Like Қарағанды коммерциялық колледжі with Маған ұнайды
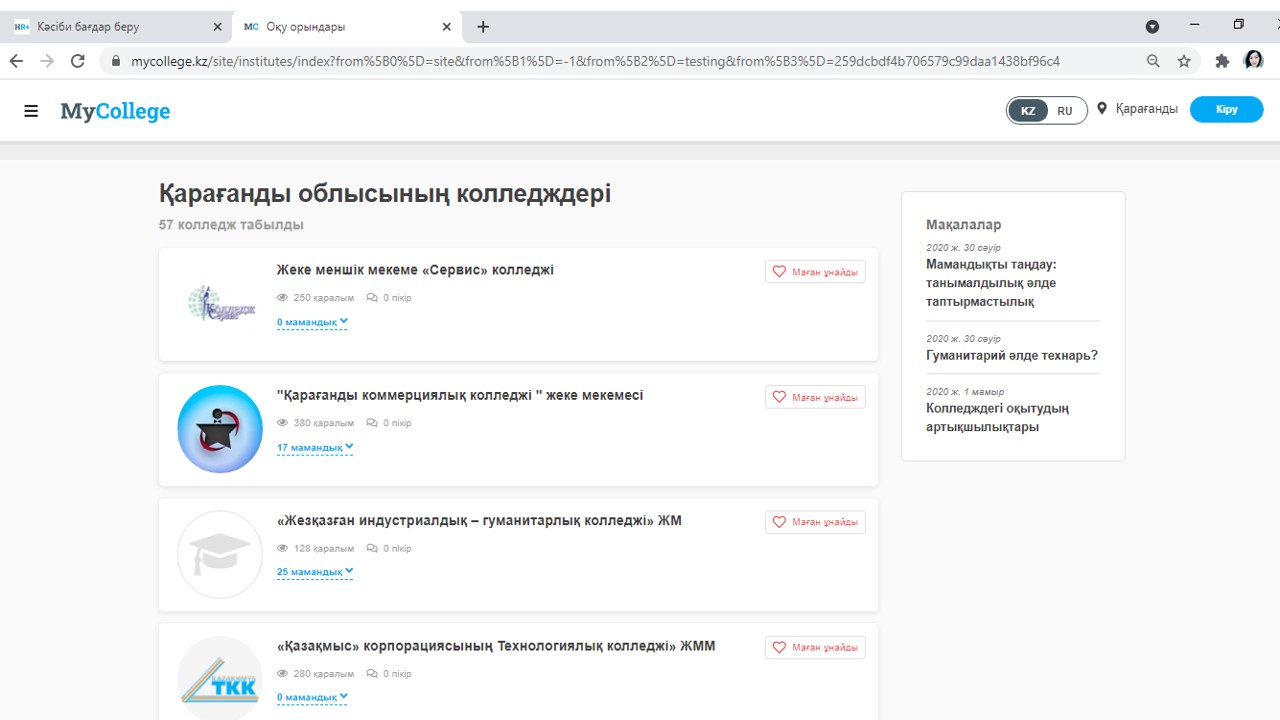Viewport: 1280px width, 720px height. 815,397
